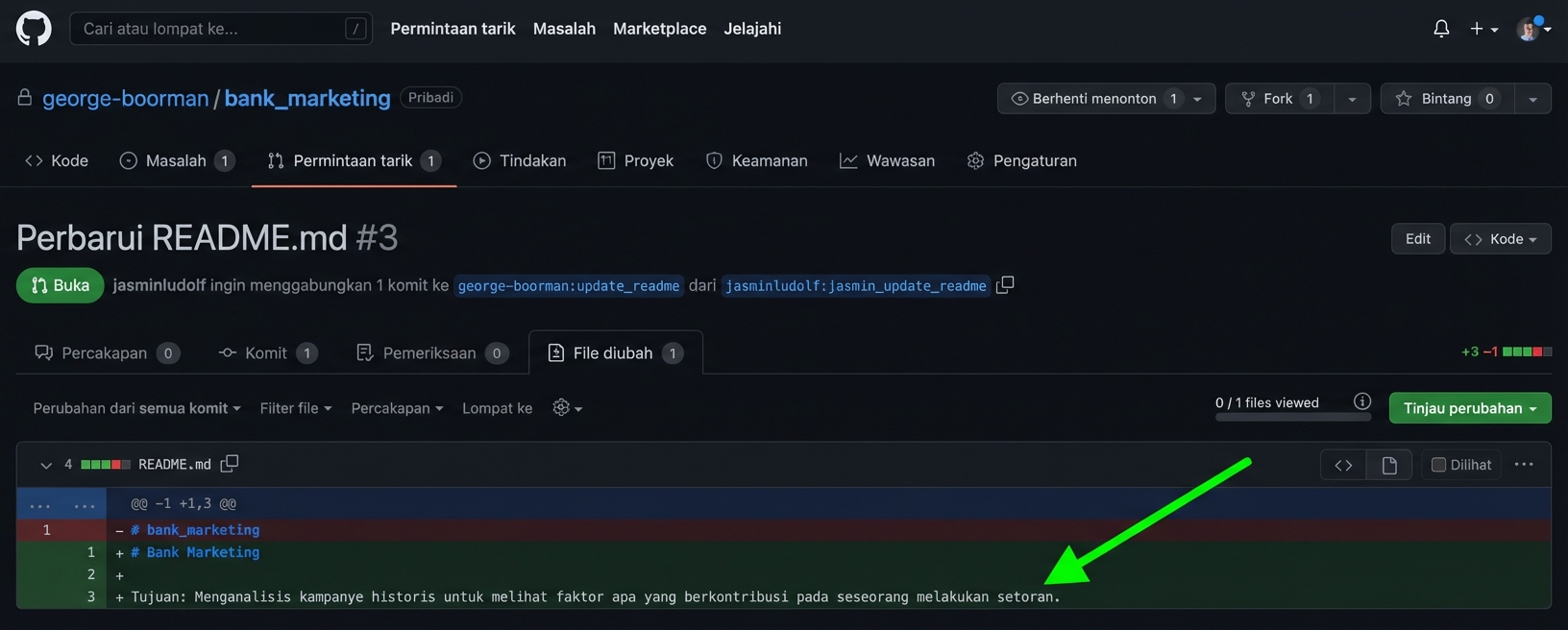Screen dimensions: 1568x630
Task: Click the deleted line '# bank_marketing'
Action: 195,530
